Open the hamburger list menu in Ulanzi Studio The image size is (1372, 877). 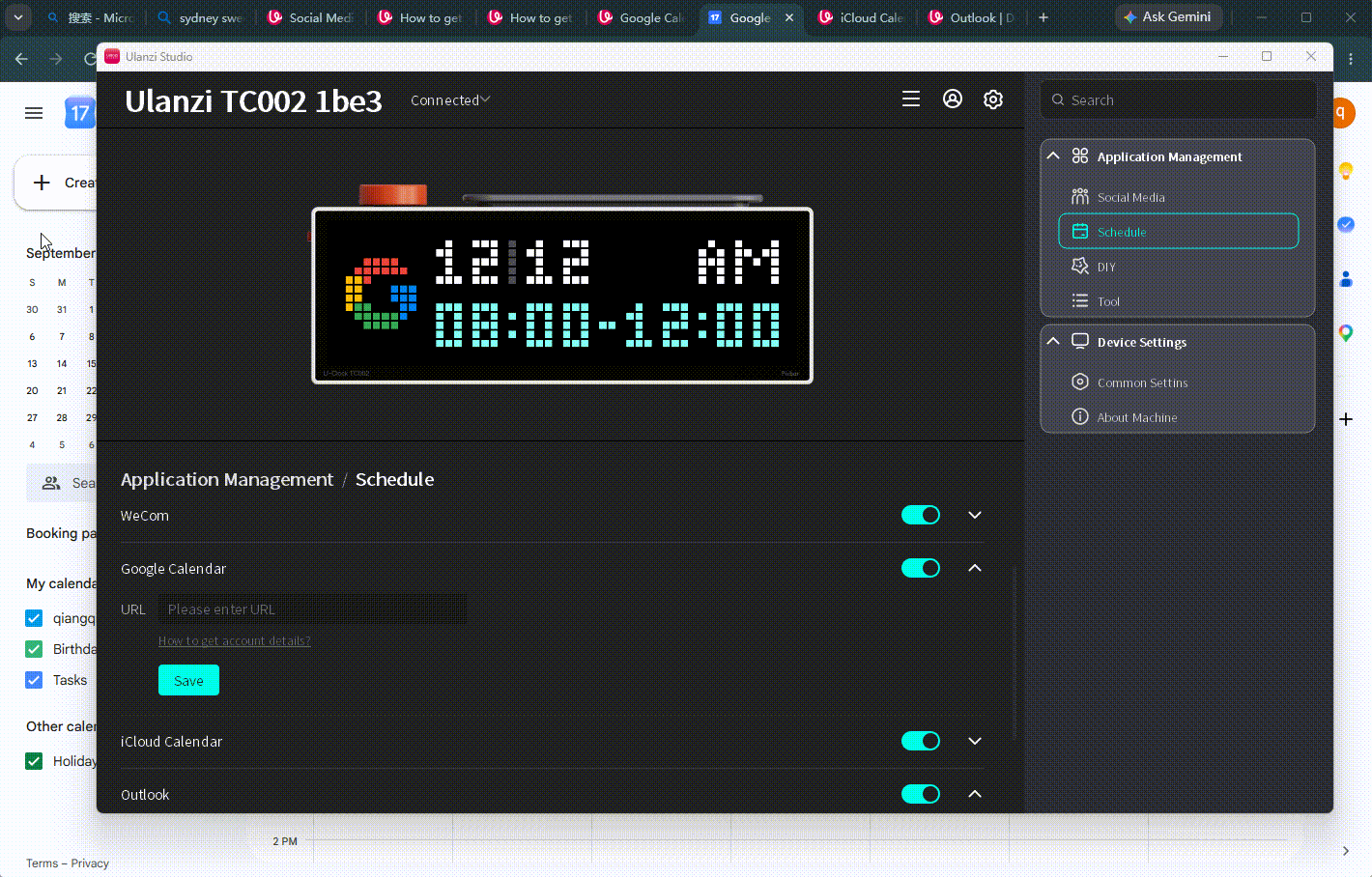pyautogui.click(x=910, y=99)
